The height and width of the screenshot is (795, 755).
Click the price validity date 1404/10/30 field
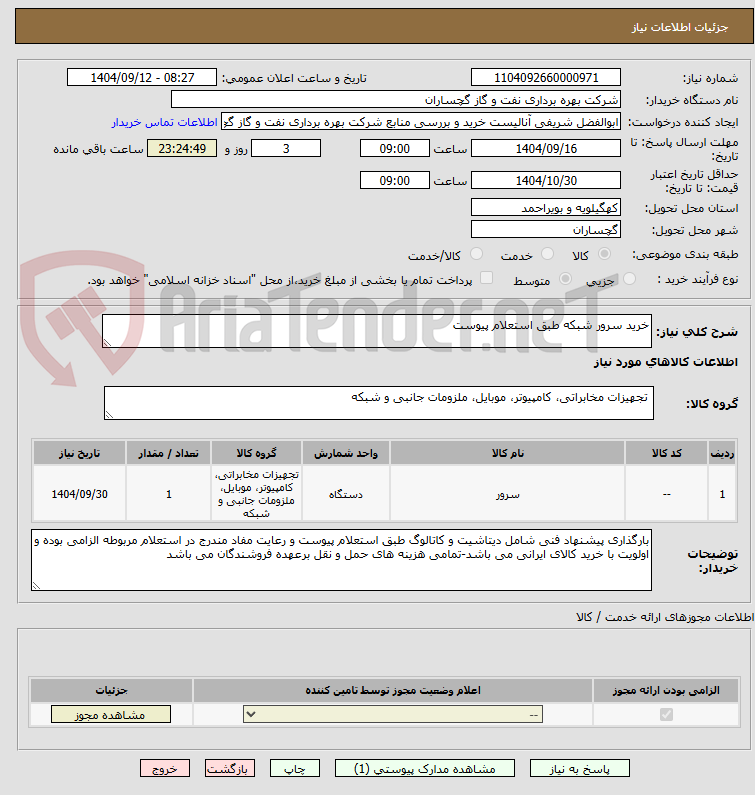coord(546,180)
